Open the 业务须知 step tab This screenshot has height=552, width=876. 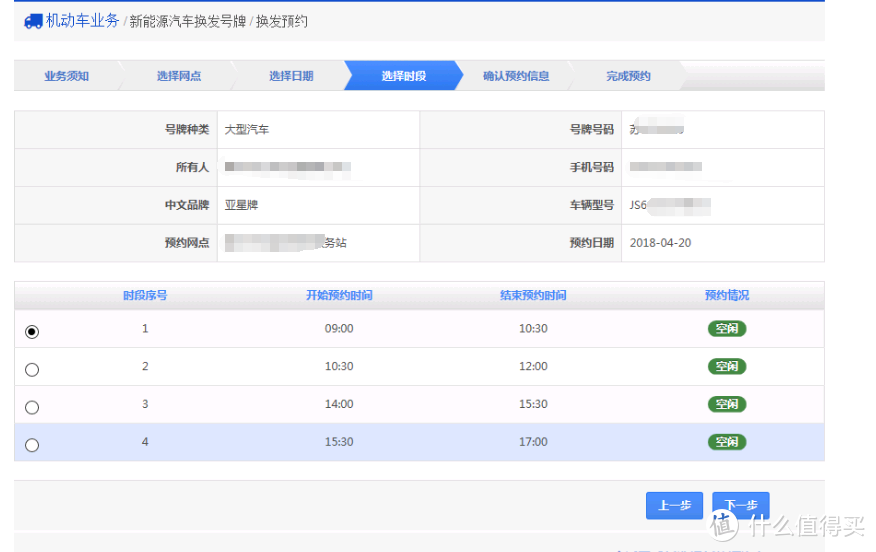click(x=66, y=76)
